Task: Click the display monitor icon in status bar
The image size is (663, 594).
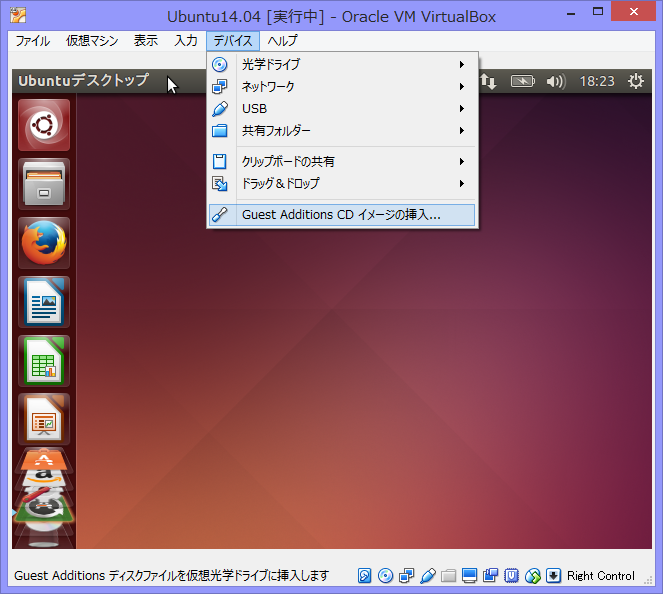Action: click(469, 576)
